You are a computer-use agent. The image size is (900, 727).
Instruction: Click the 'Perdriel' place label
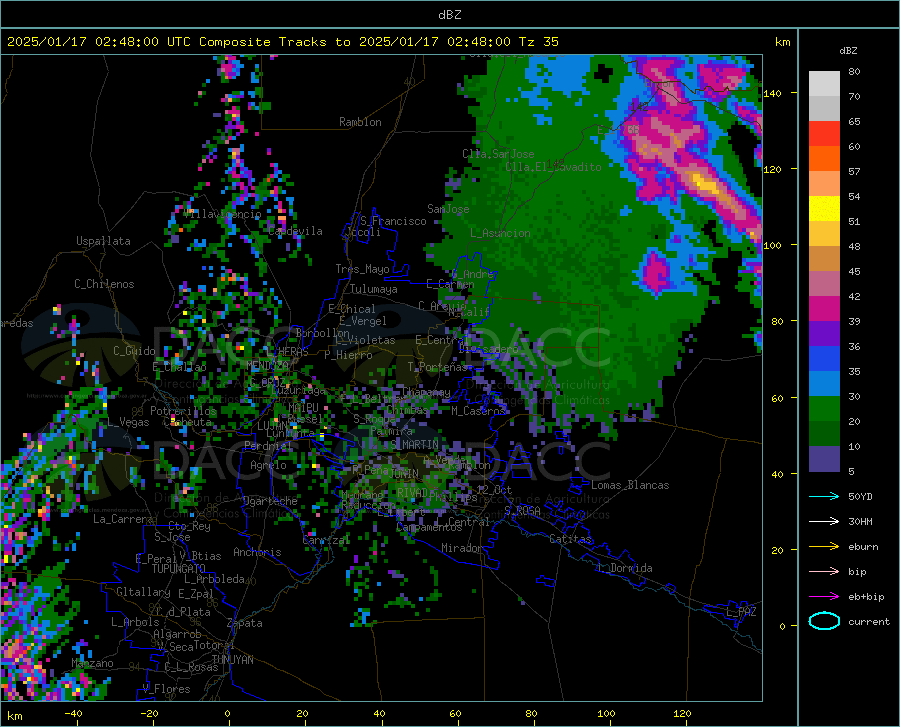(268, 446)
